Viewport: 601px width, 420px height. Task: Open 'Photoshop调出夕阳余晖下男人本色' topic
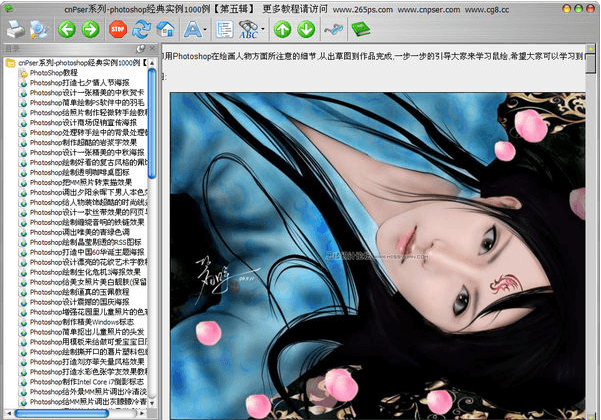(89, 192)
